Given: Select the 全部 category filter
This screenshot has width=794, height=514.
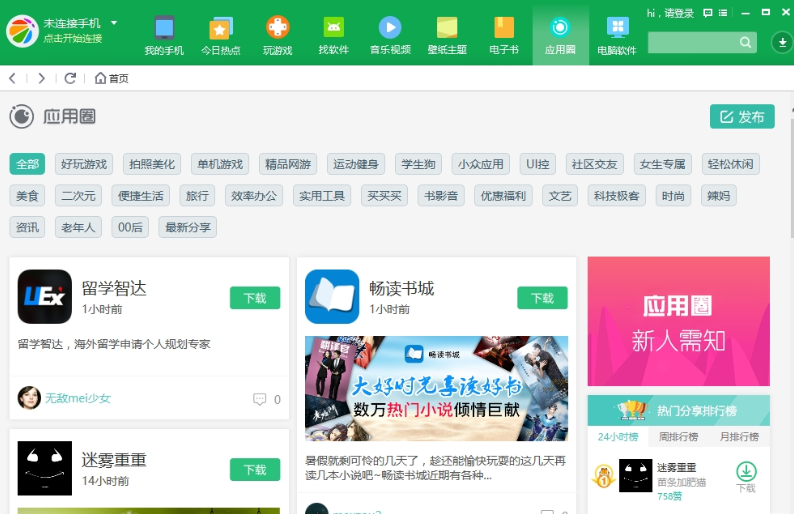Looking at the screenshot, I should (x=27, y=164).
